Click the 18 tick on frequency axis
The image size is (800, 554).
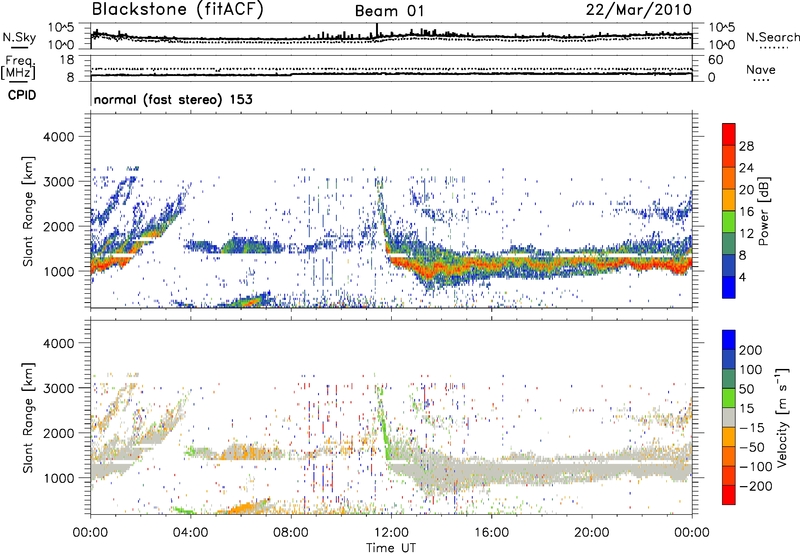[67, 60]
